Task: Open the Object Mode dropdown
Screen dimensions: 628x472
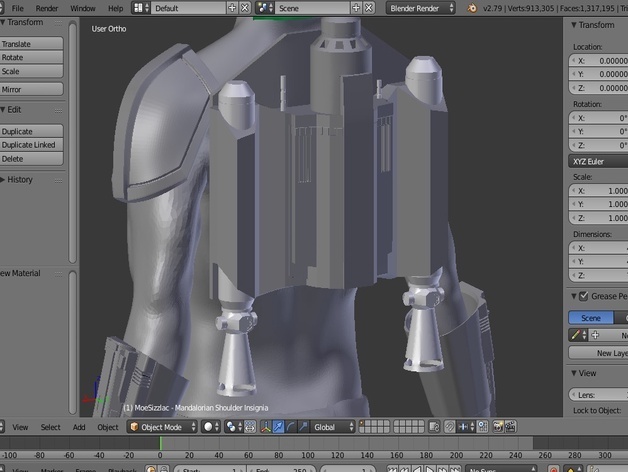Action: pyautogui.click(x=161, y=427)
